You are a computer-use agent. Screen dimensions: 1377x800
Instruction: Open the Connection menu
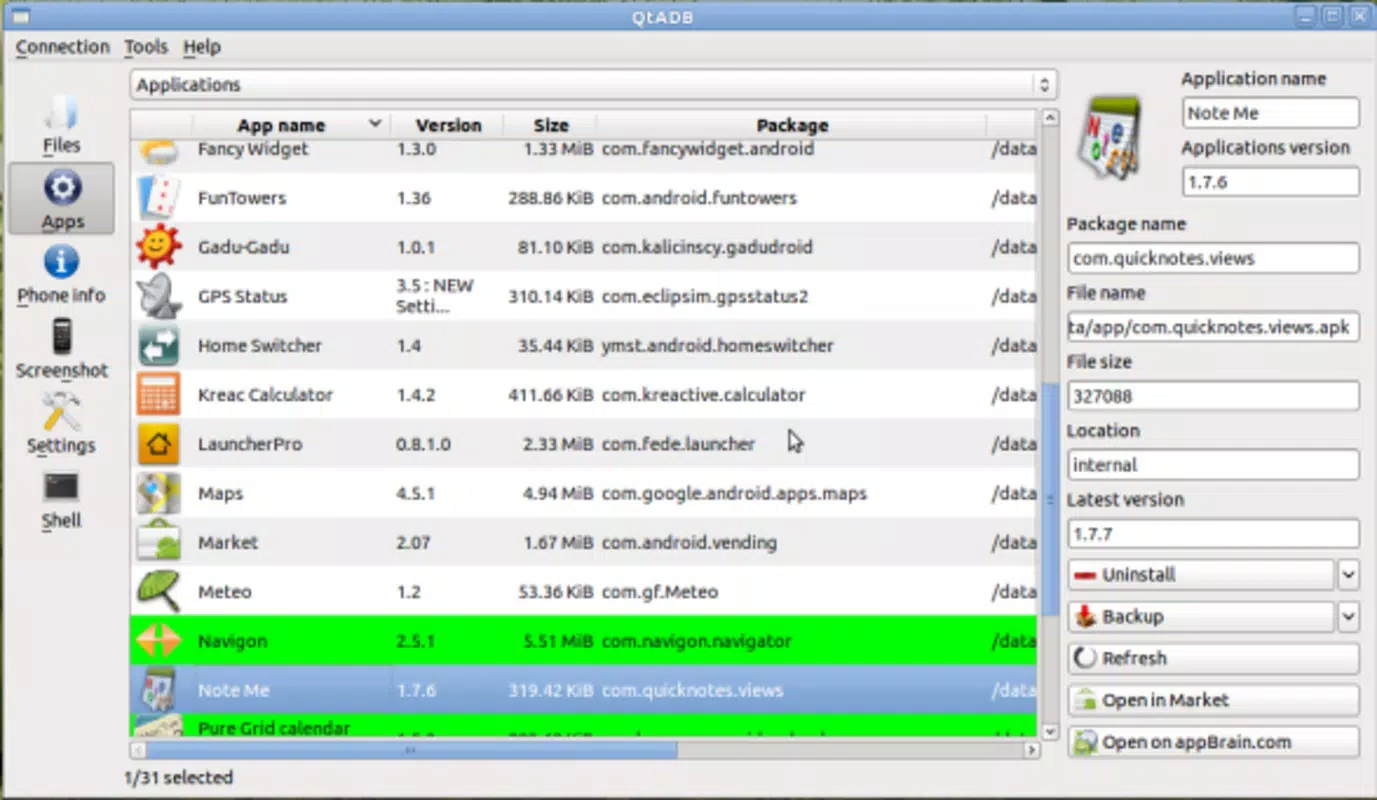62,47
